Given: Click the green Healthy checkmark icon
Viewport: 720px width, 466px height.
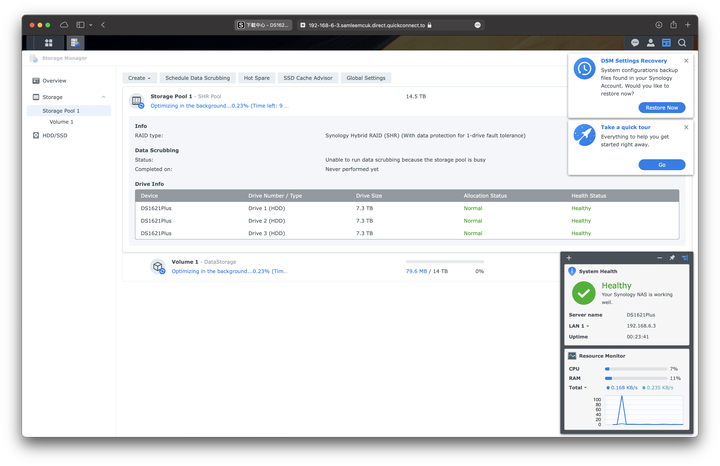Looking at the screenshot, I should [584, 293].
